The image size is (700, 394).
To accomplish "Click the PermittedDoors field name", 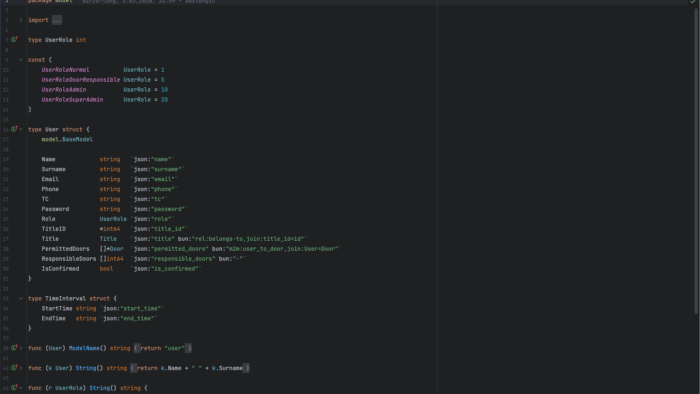I will point(66,249).
